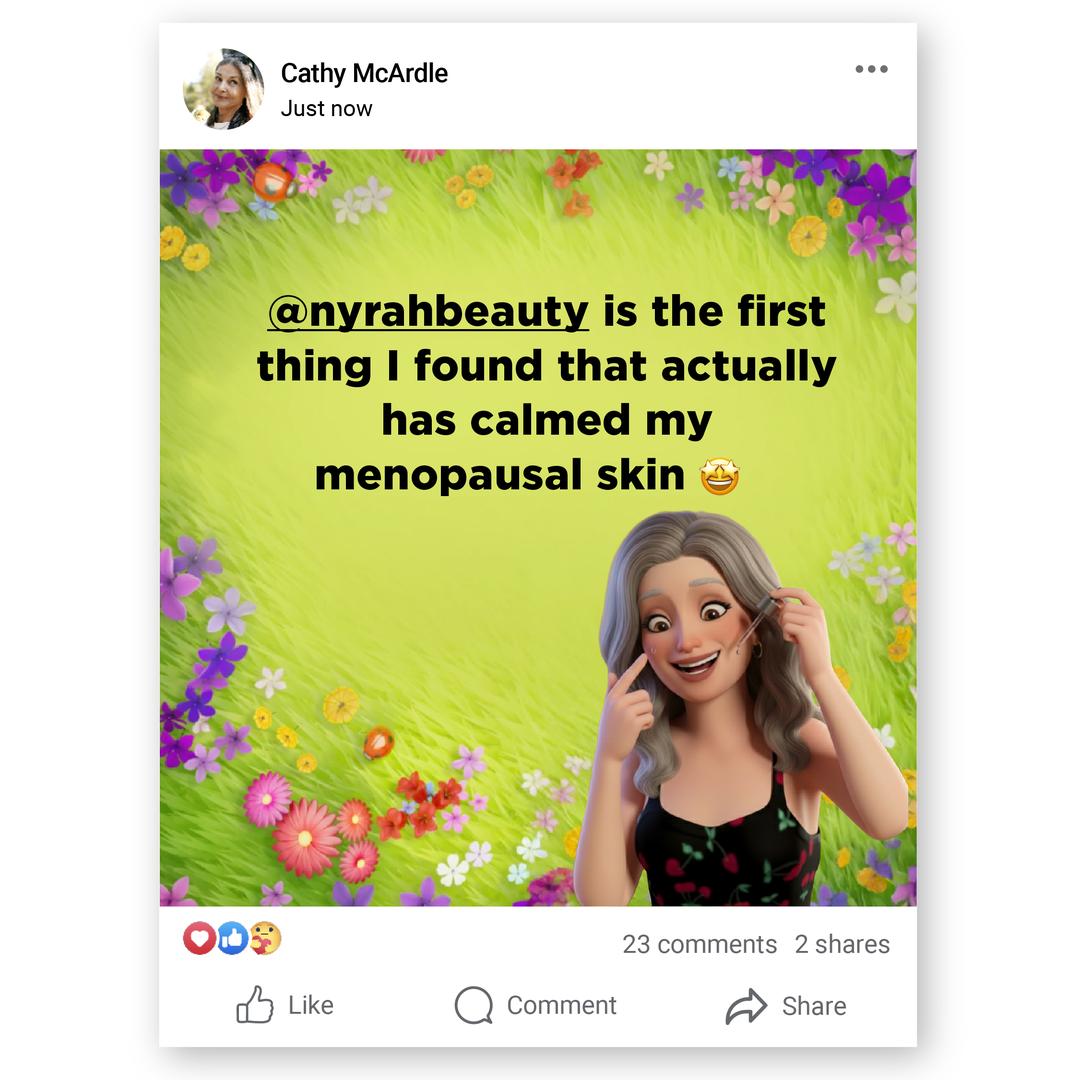Open the three-dot post options menu
The image size is (1080, 1080).
click(x=871, y=69)
